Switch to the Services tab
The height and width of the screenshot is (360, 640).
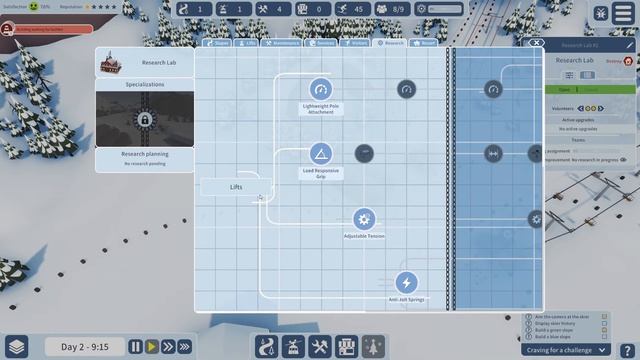pyautogui.click(x=321, y=43)
